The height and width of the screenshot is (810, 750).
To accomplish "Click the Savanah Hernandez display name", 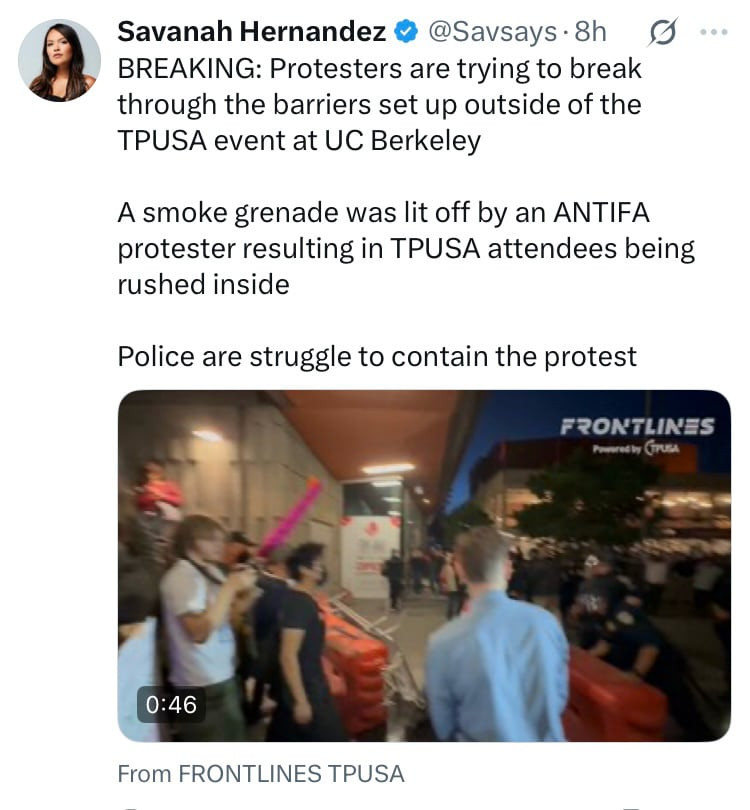I will click(x=252, y=32).
